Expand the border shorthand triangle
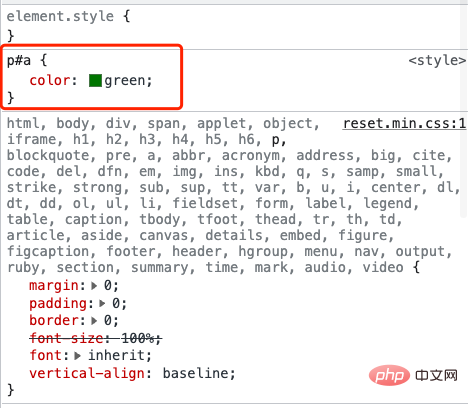 94,321
